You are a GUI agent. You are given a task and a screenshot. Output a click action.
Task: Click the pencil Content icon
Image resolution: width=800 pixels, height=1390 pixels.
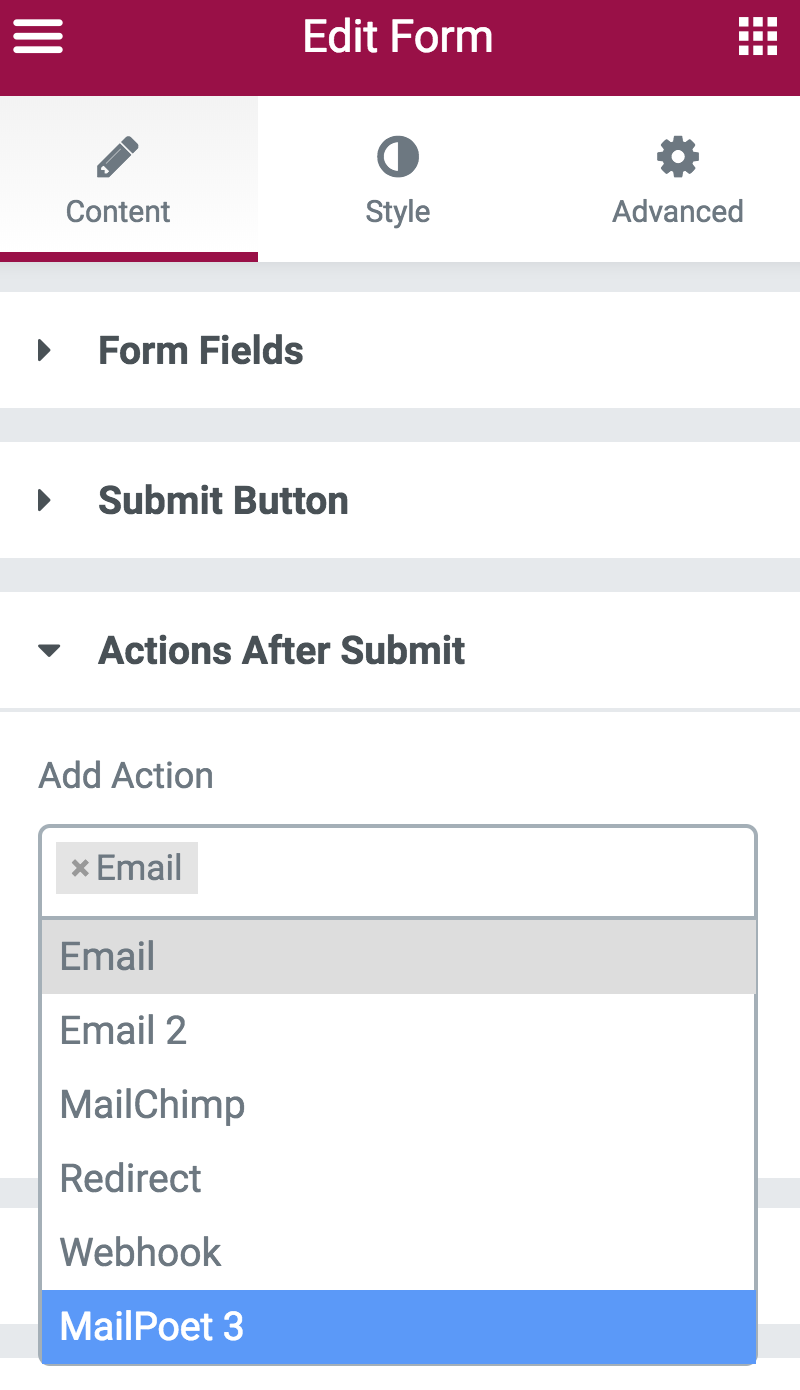click(x=118, y=158)
